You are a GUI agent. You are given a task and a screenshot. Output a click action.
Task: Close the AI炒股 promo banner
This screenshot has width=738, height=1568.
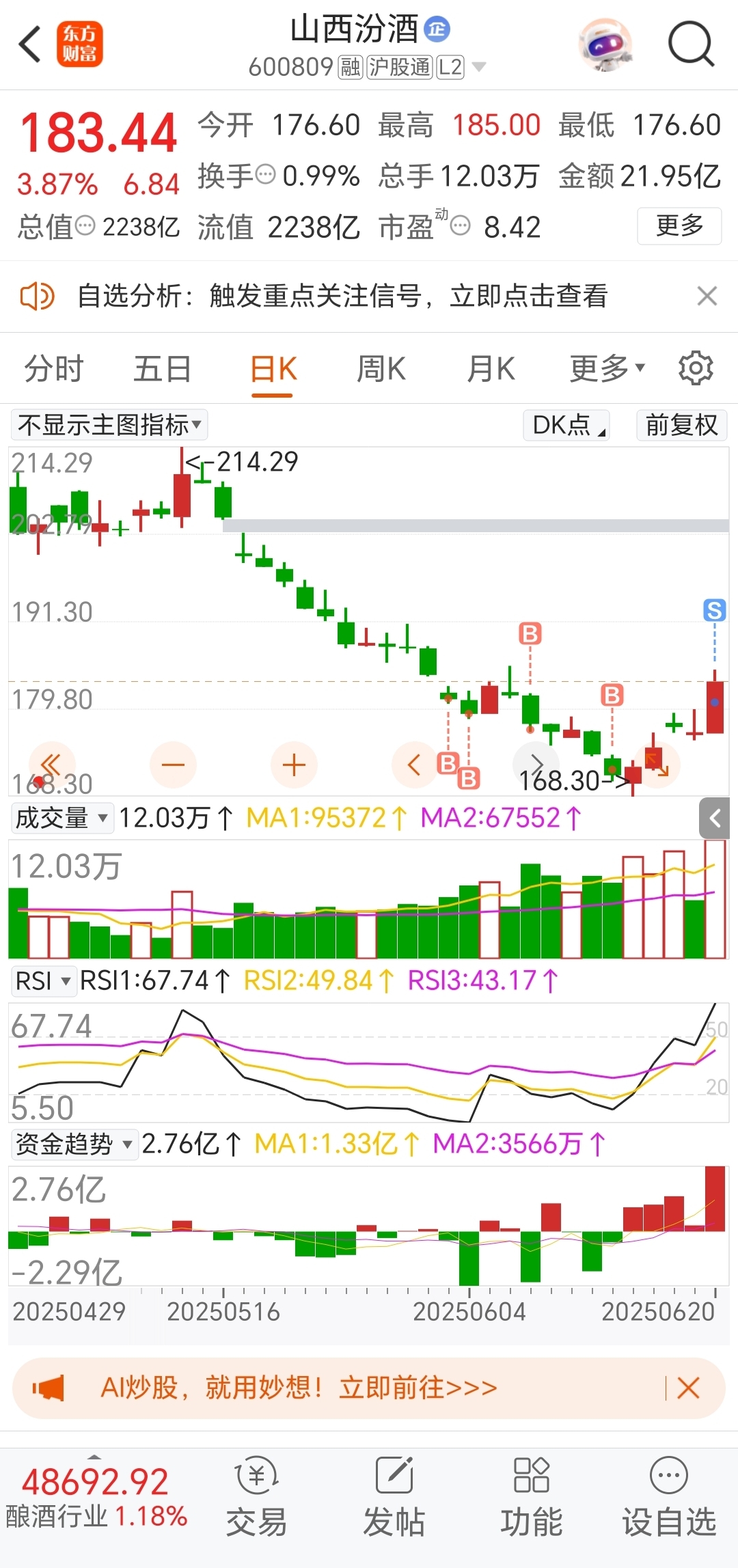click(688, 1388)
